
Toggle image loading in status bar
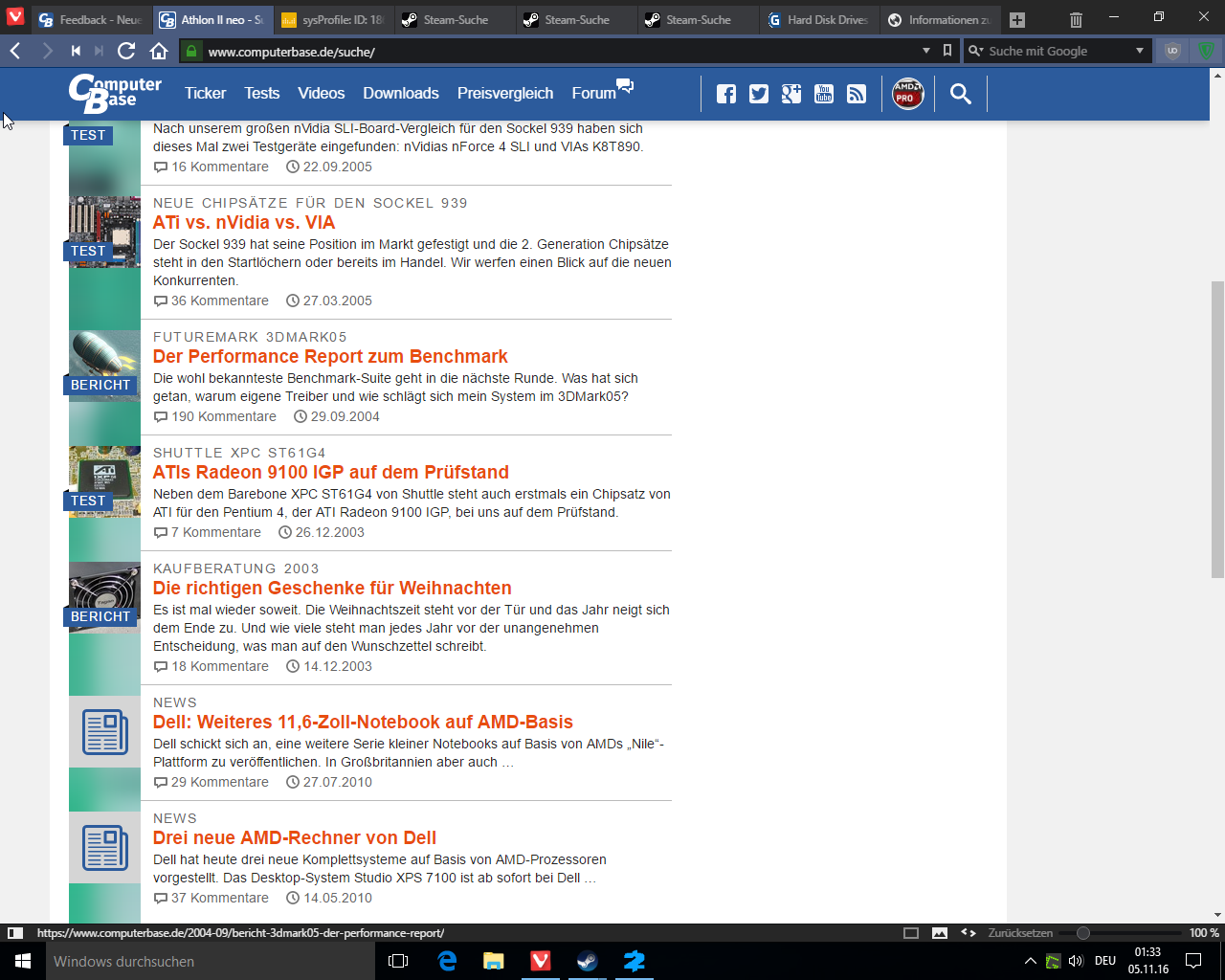(x=940, y=932)
